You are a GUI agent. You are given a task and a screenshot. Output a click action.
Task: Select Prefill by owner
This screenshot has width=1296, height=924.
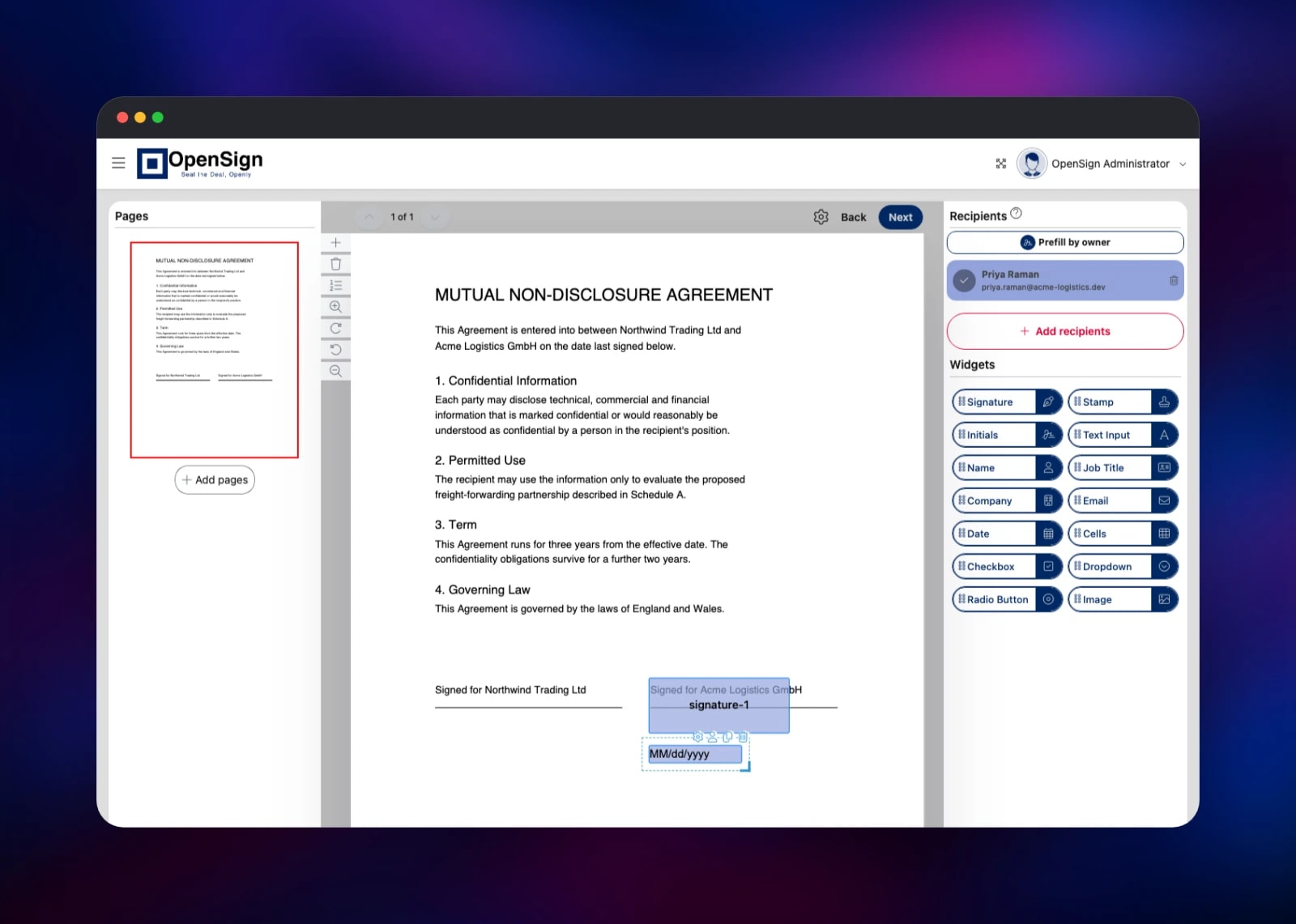(x=1064, y=242)
